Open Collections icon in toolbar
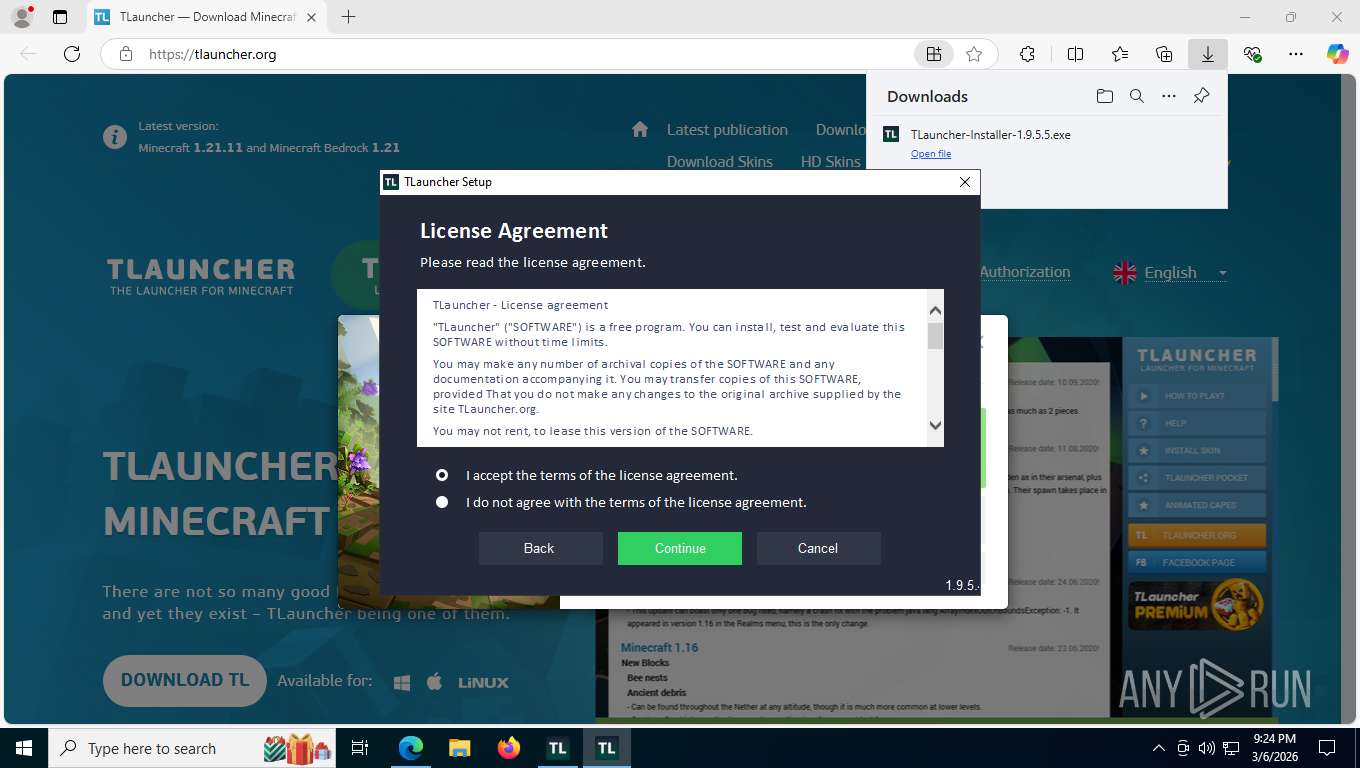Image resolution: width=1360 pixels, height=768 pixels. [x=1164, y=54]
